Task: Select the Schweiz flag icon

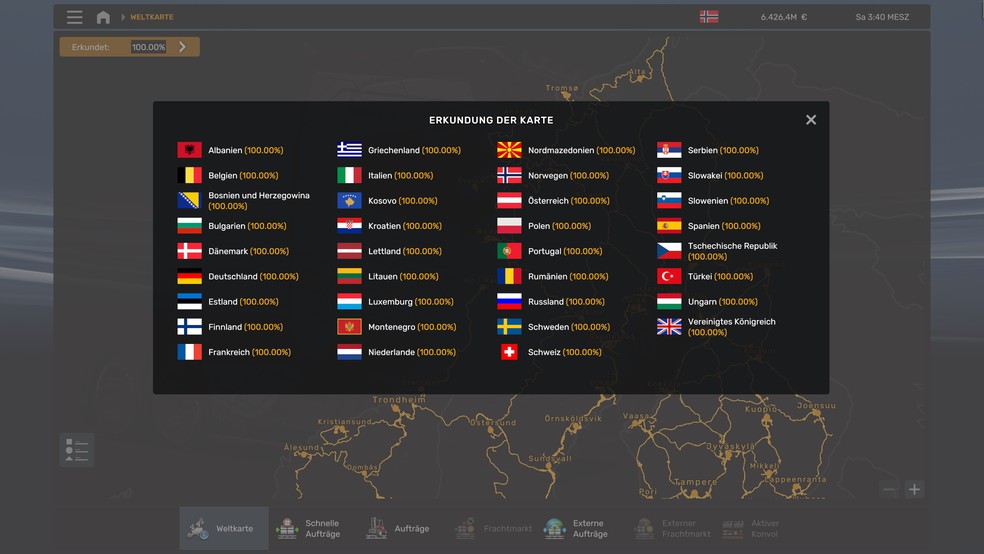Action: 509,352
